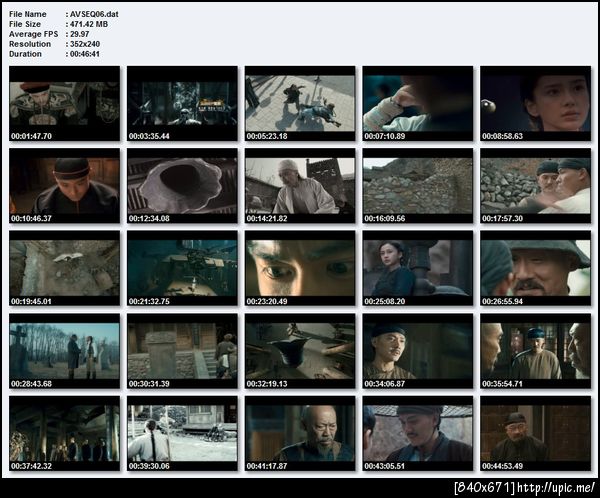
Task: Click the Average FPS label
Action: [x=34, y=34]
